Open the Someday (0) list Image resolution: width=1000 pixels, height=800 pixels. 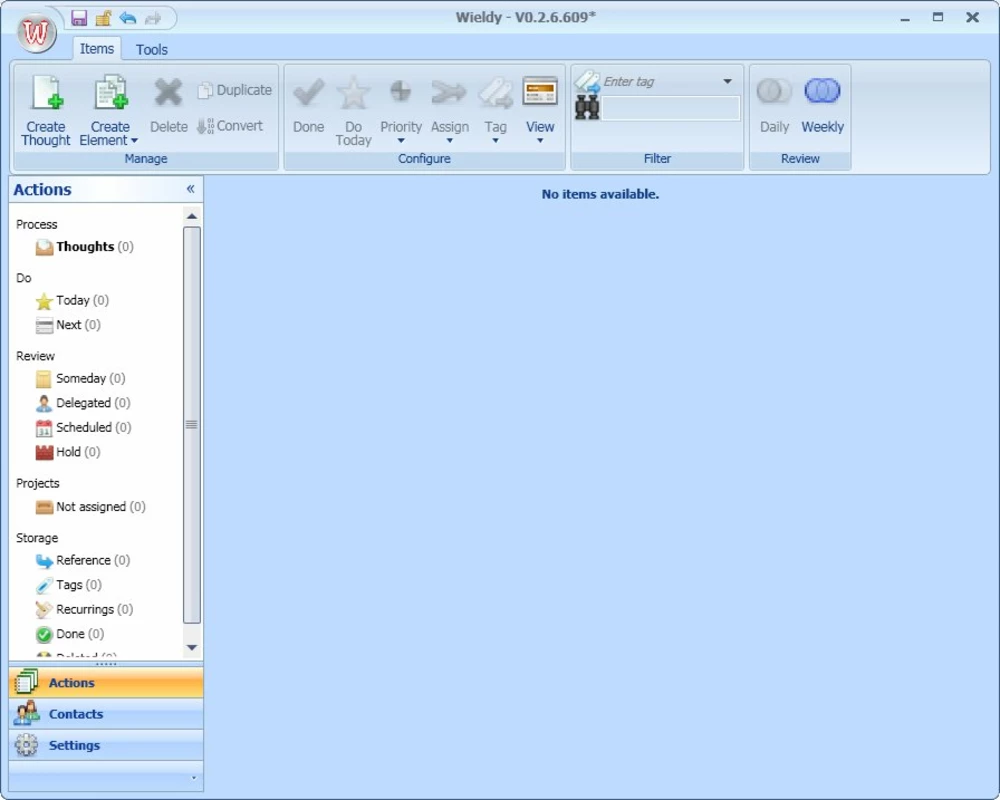point(80,378)
